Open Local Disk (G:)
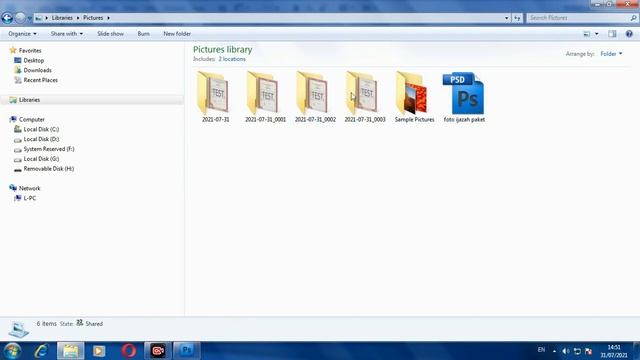This screenshot has width=640, height=360. tap(41, 159)
